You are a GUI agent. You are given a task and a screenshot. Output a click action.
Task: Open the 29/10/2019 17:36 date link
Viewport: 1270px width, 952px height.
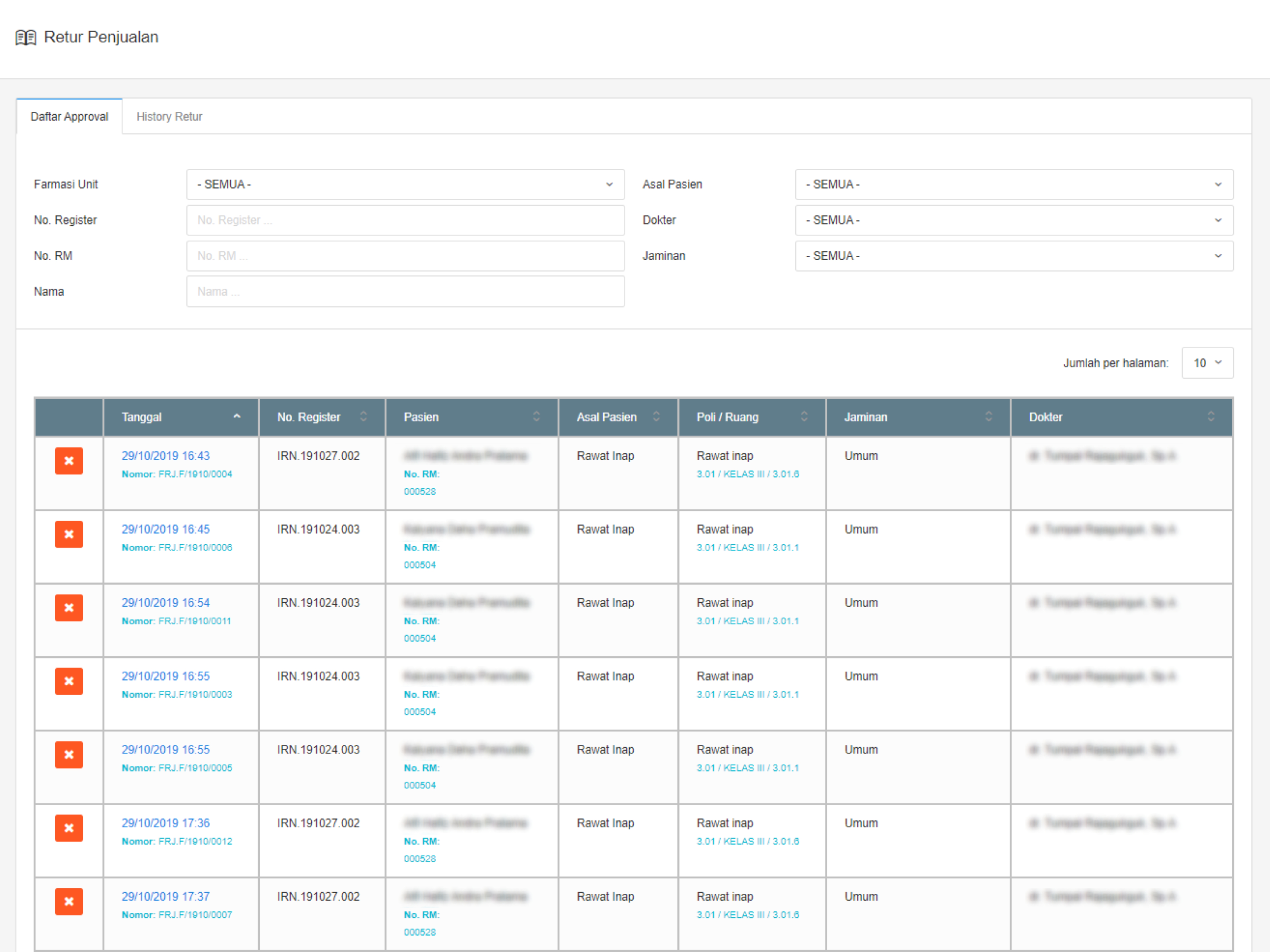click(x=165, y=823)
